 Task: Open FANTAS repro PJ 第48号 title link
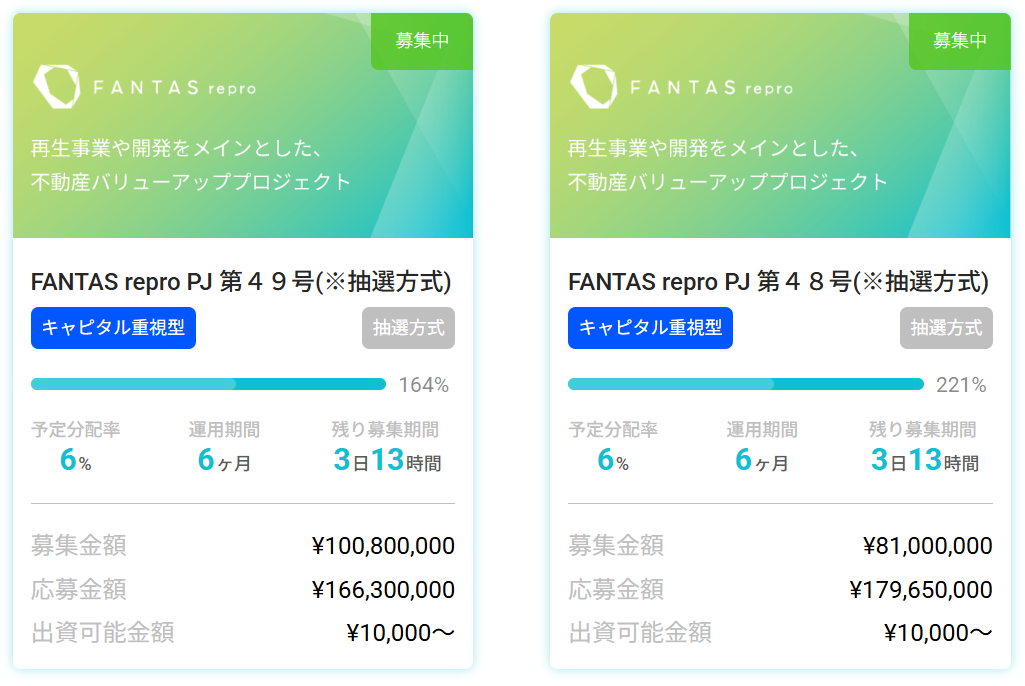pyautogui.click(x=779, y=282)
